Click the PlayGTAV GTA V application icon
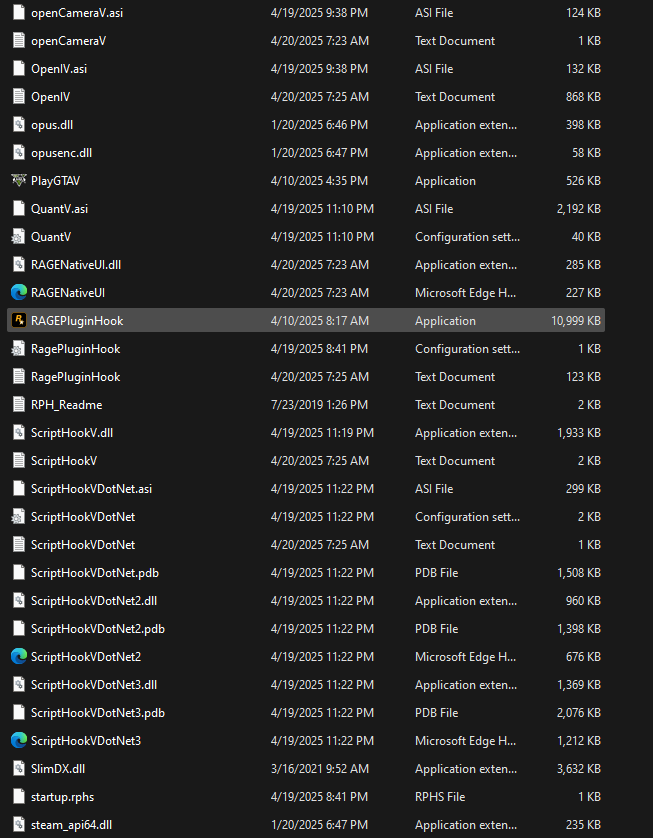653x838 pixels. [19, 181]
